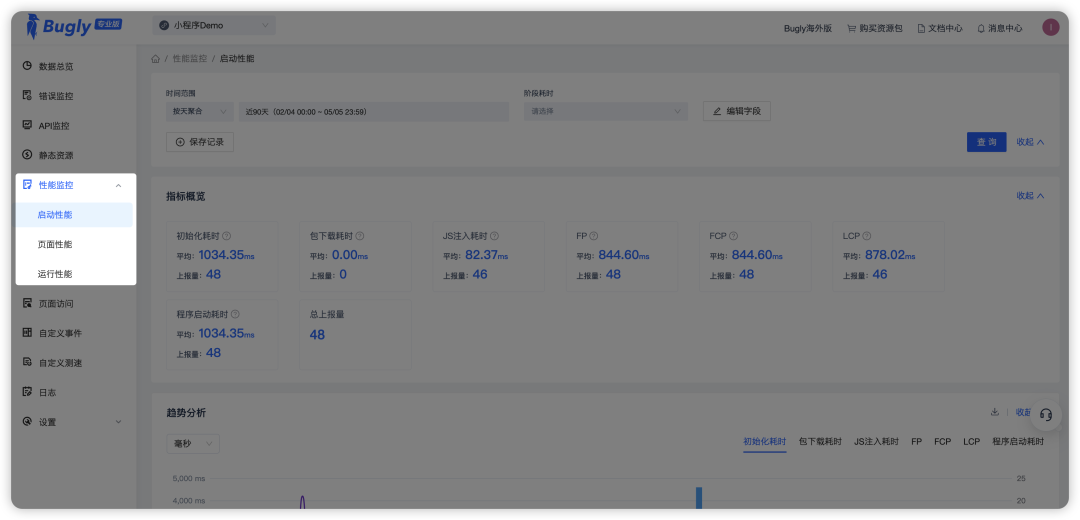Open the customer support headset button
The height and width of the screenshot is (520, 1080).
(x=1046, y=415)
